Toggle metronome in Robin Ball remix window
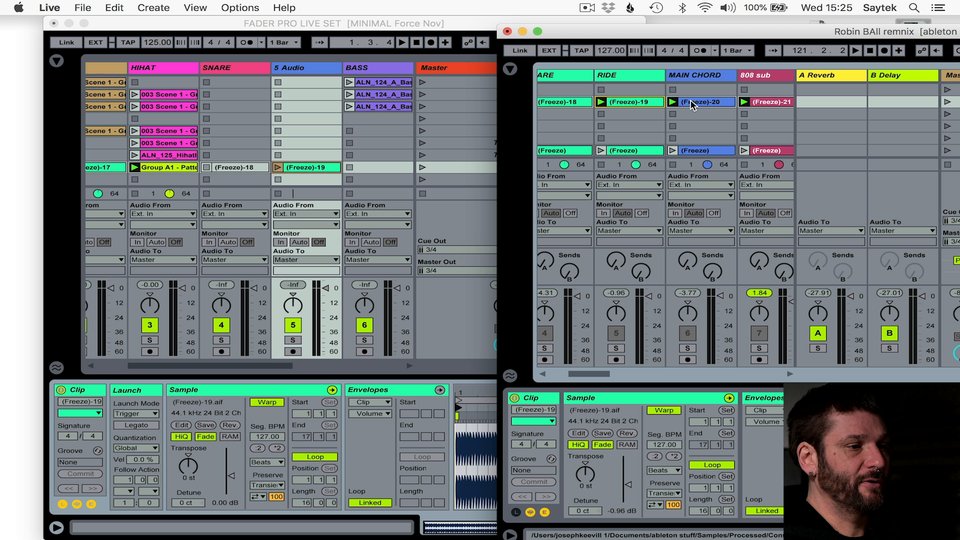 [x=699, y=50]
